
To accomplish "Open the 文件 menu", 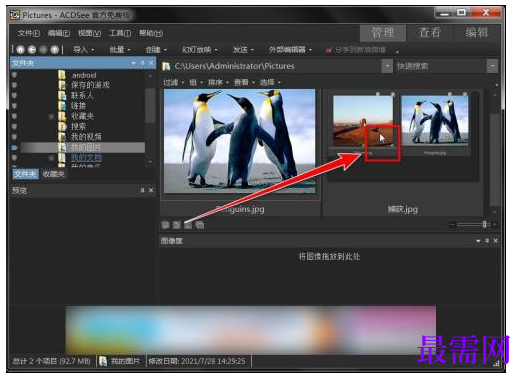I will coord(29,33).
